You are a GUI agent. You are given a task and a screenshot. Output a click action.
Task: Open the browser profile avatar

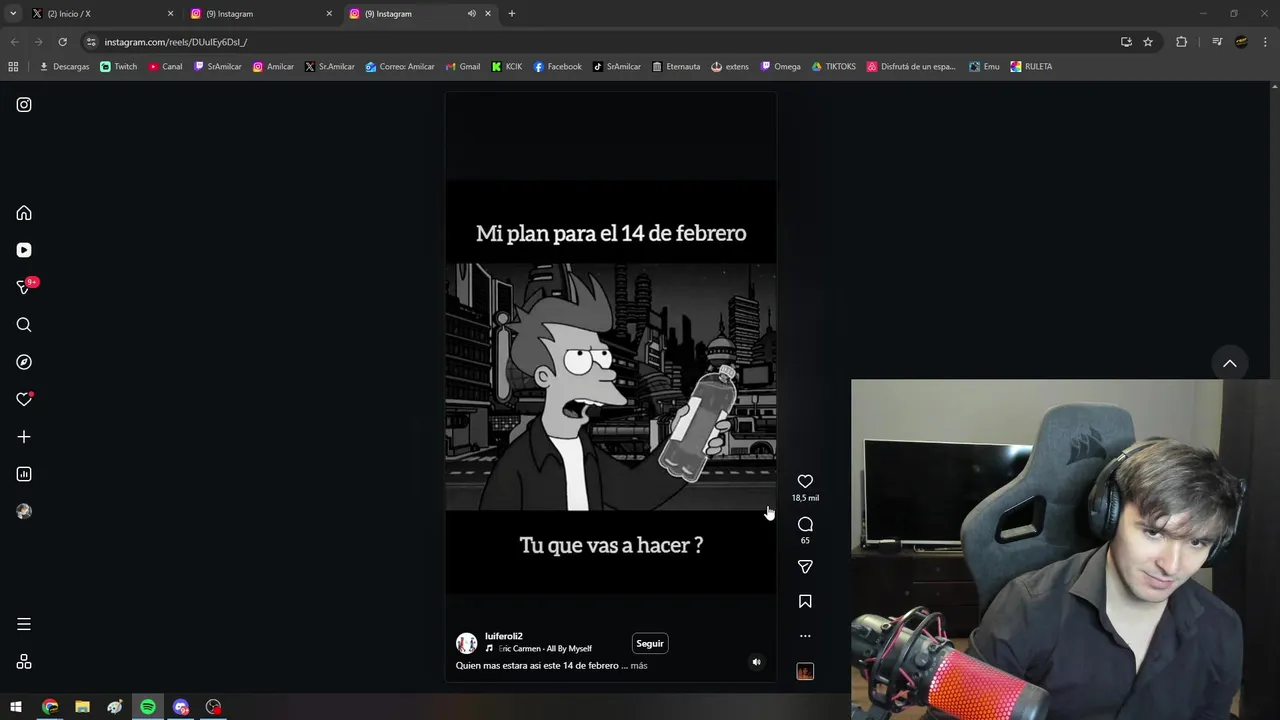[1241, 42]
